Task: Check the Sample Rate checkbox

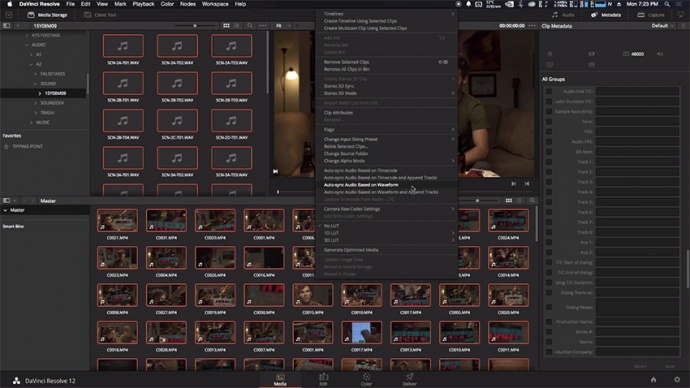Action: (549, 112)
